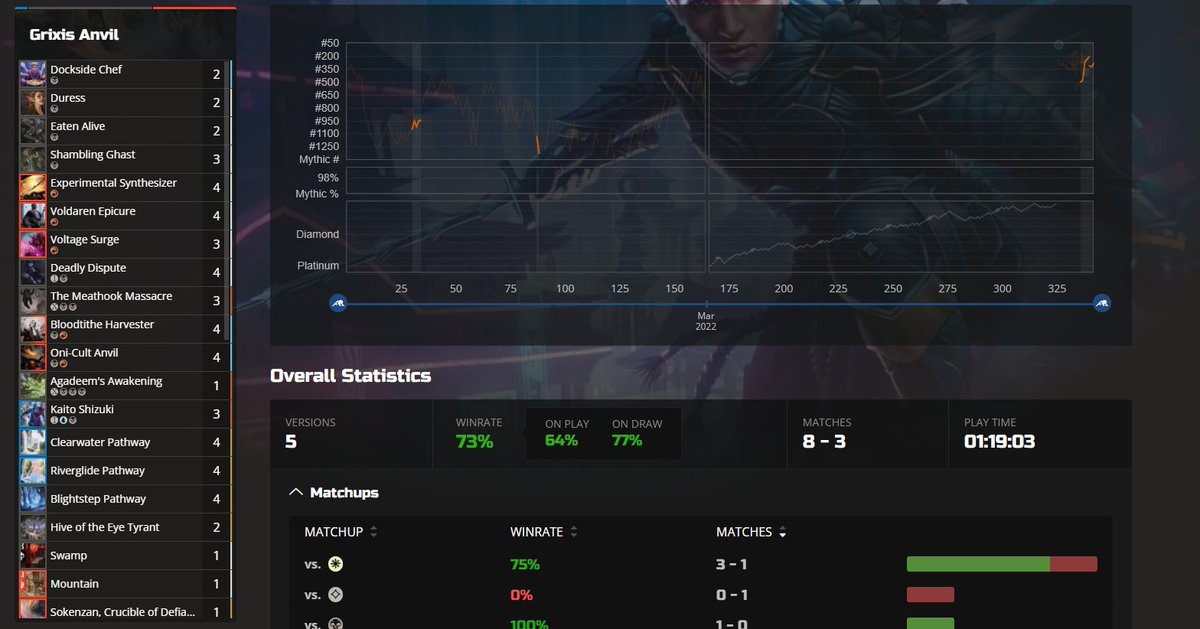Image resolution: width=1200 pixels, height=629 pixels.
Task: Click the Mythic # chart axis label
Action: pyautogui.click(x=319, y=160)
